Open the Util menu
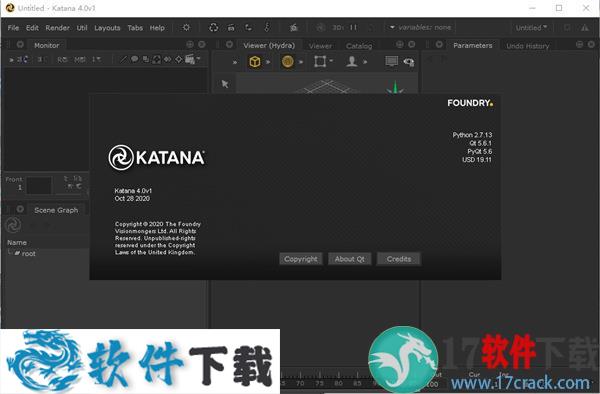Viewport: 600px width, 394px height. click(82, 28)
